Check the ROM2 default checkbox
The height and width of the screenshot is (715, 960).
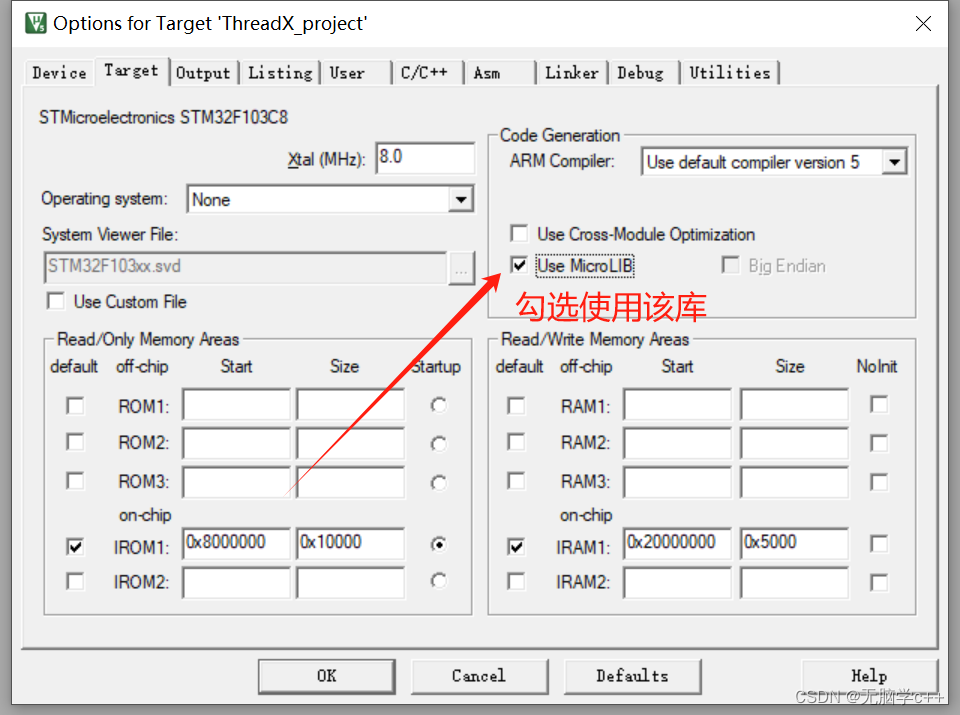[x=75, y=442]
